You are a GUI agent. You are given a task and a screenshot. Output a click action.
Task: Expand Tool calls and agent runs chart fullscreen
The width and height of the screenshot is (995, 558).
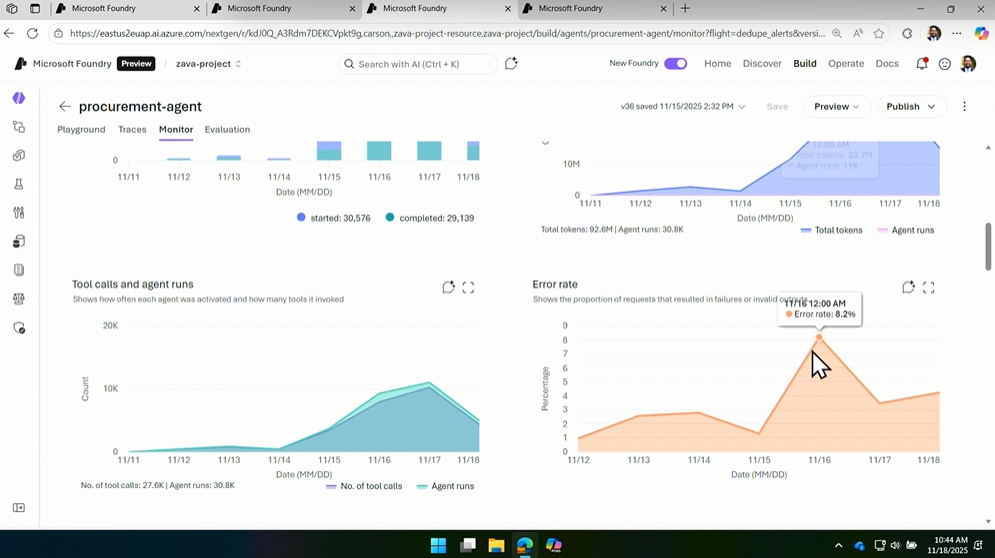click(x=468, y=287)
